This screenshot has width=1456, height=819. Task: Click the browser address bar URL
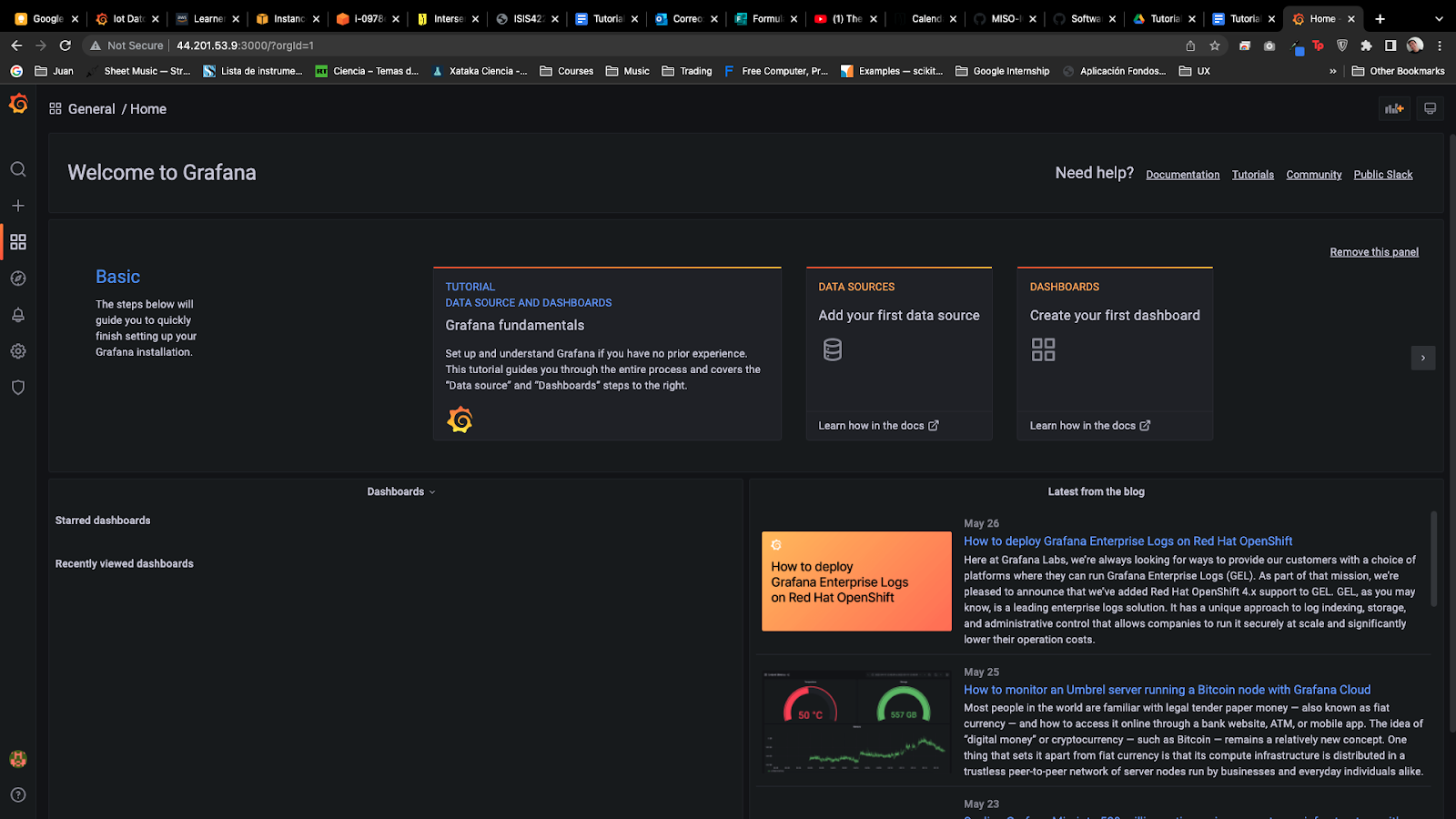click(245, 45)
